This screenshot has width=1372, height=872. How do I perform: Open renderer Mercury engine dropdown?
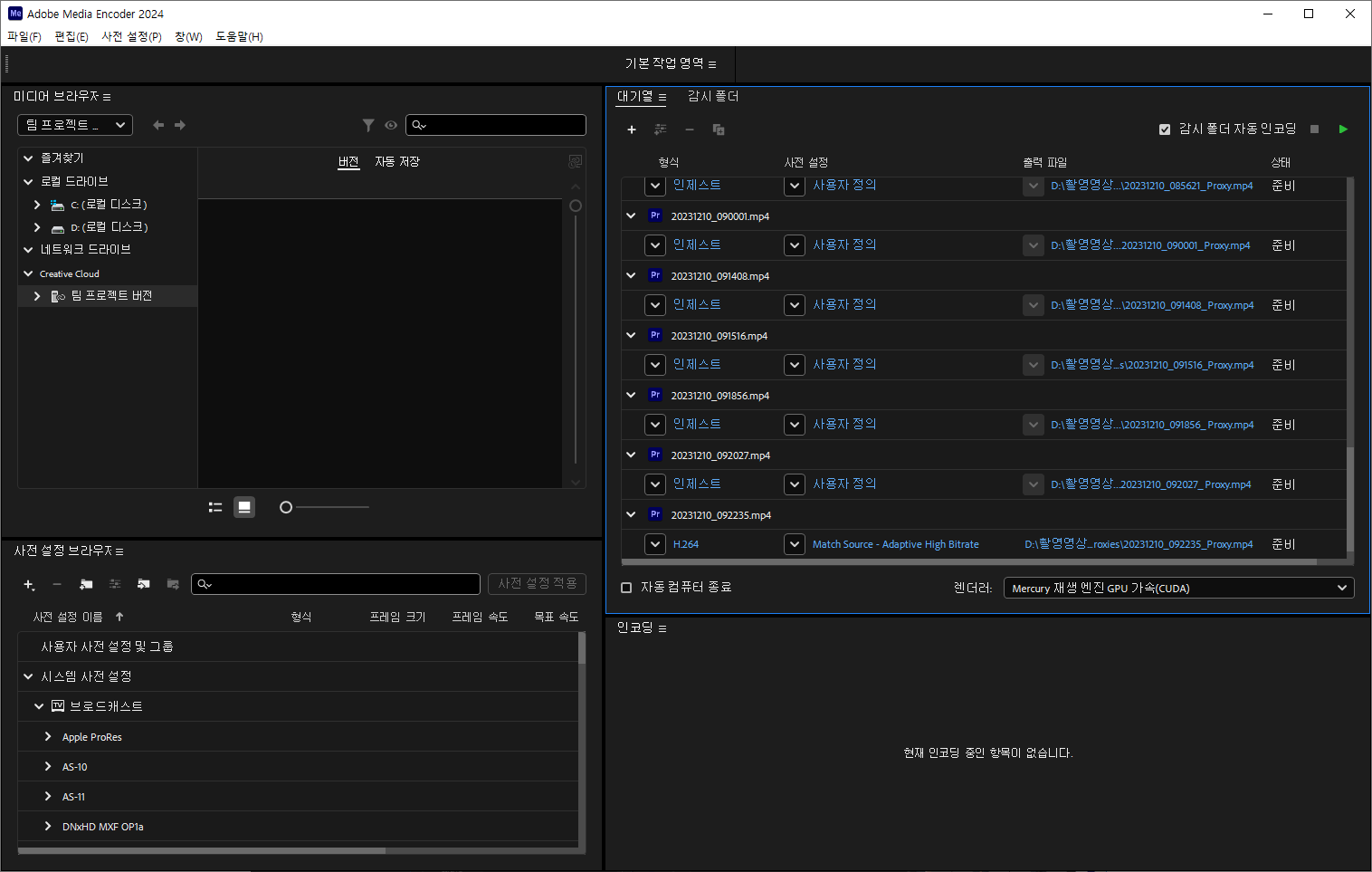[1178, 588]
